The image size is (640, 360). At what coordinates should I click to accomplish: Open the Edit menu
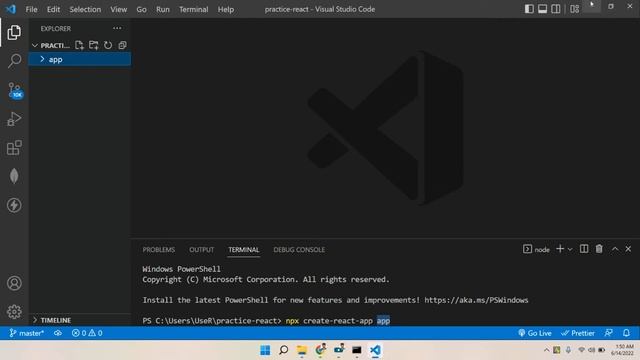[x=53, y=9]
